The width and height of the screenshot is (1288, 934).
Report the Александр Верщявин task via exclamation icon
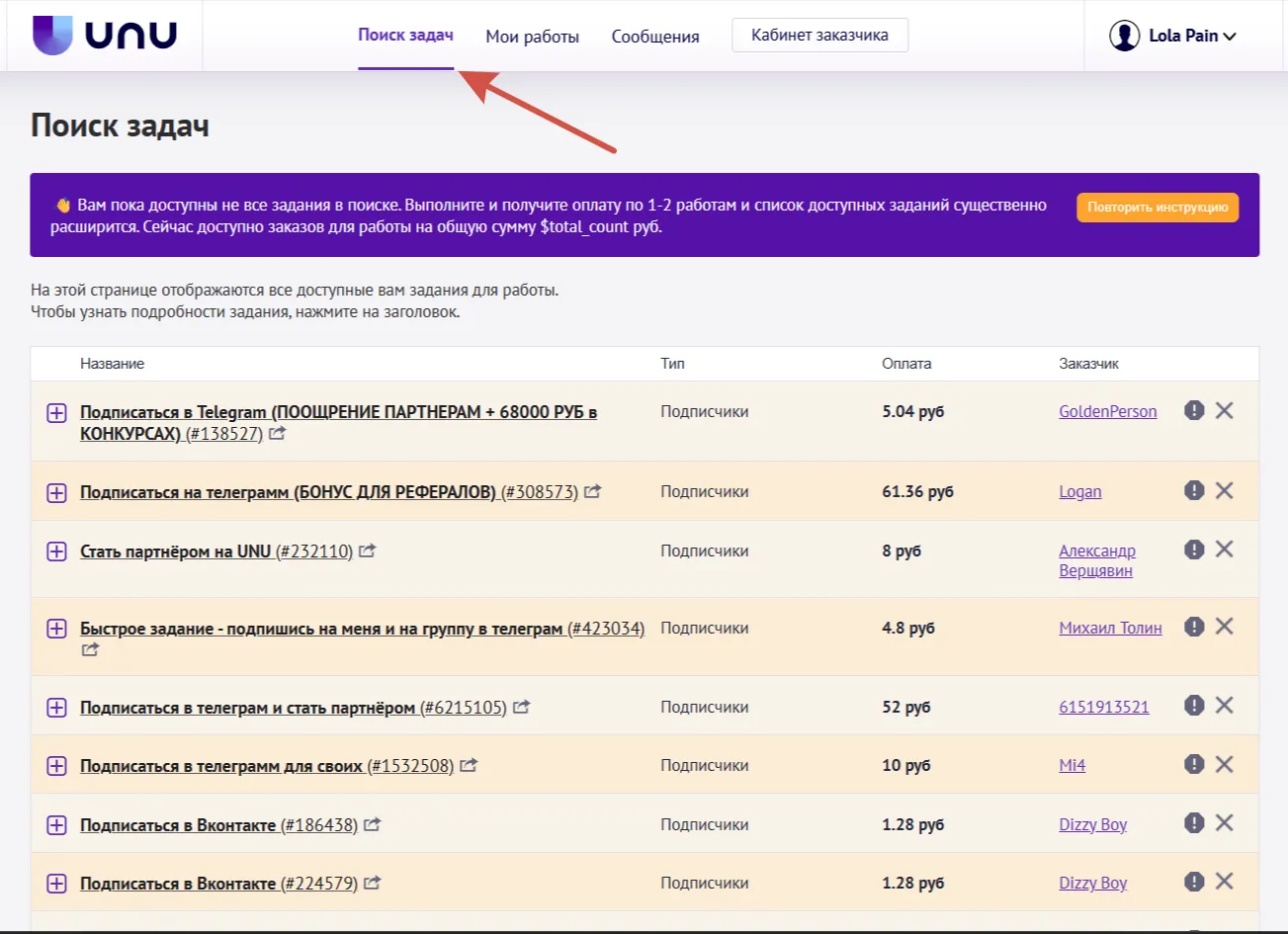click(1194, 549)
